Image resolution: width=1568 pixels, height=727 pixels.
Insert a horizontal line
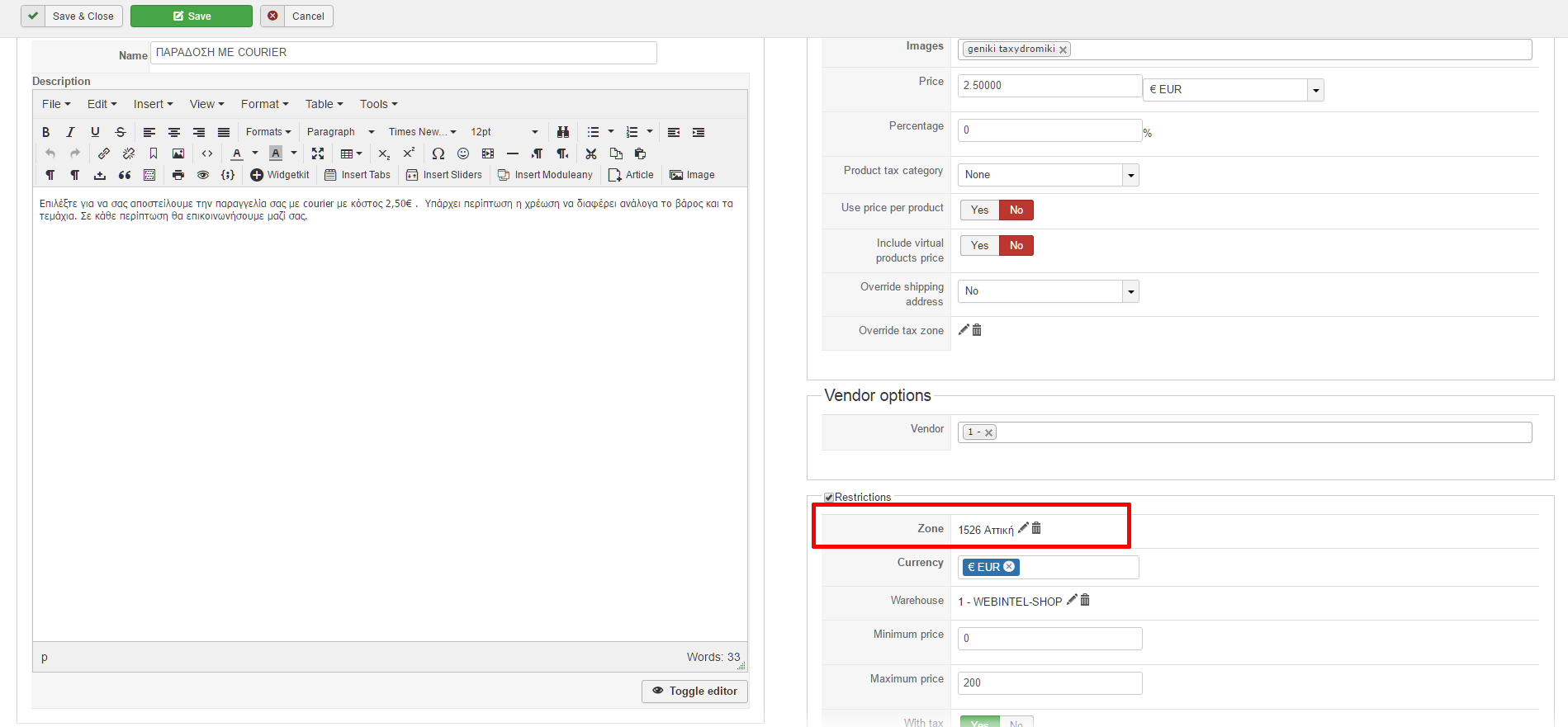point(513,153)
